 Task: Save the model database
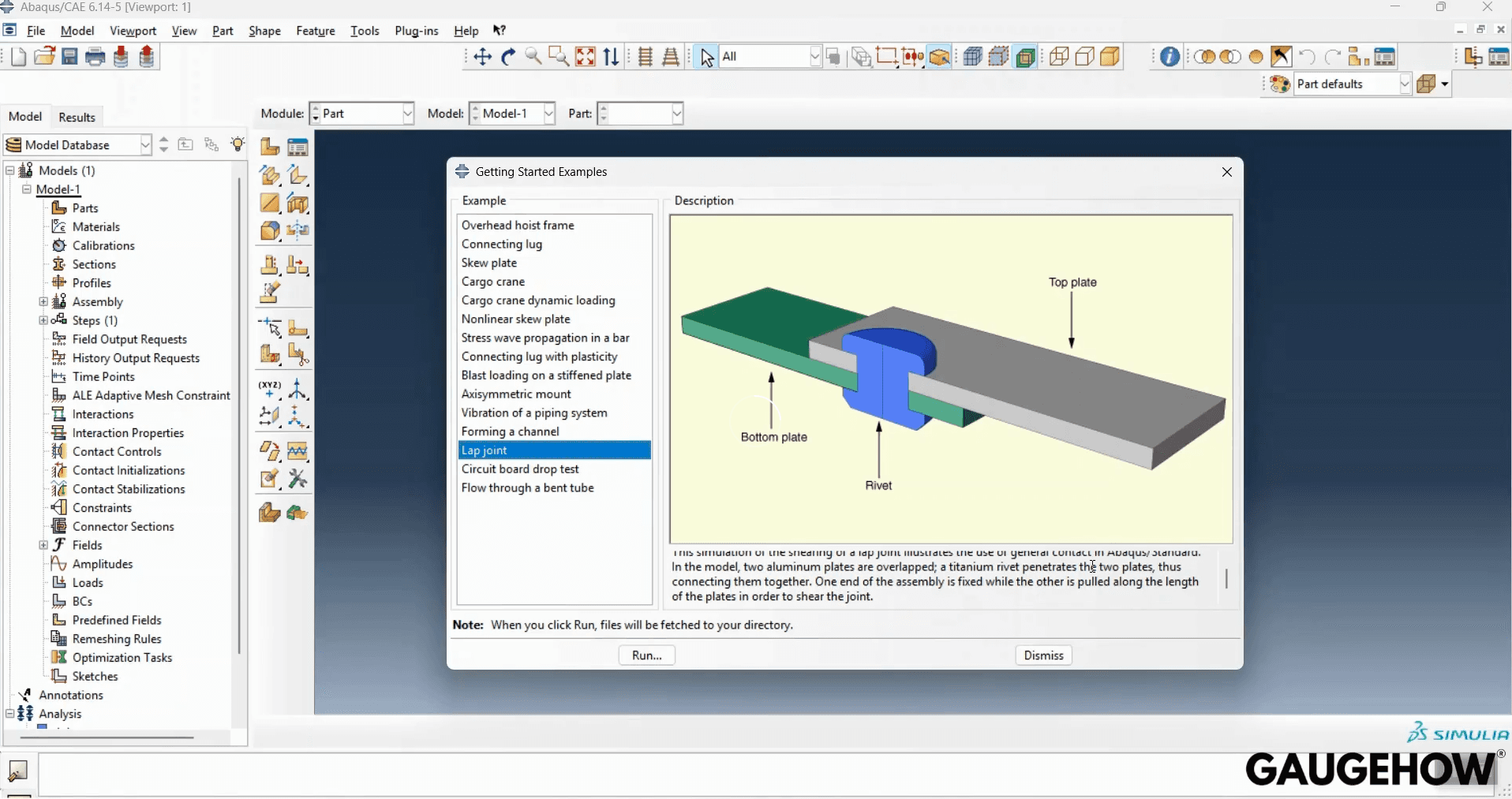[69, 56]
